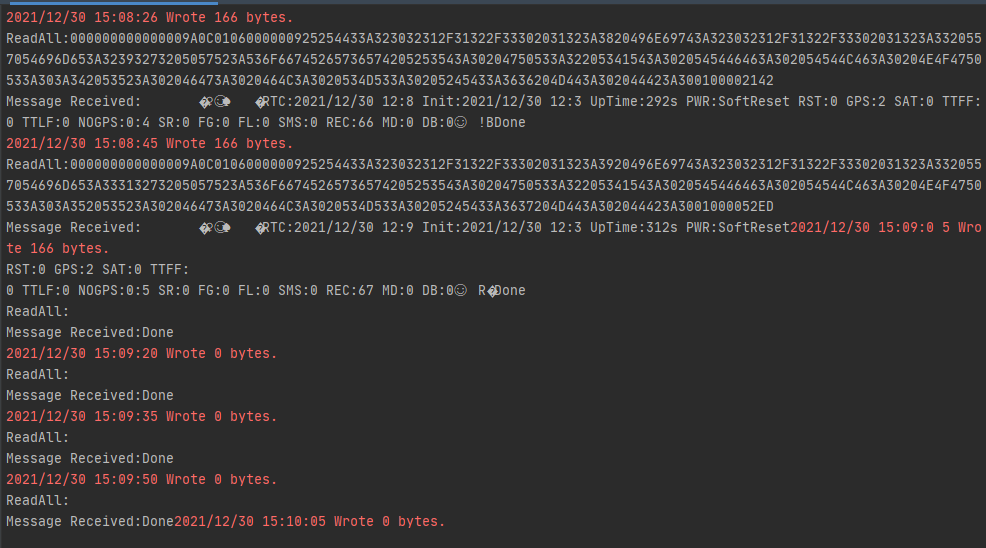The width and height of the screenshot is (986, 548).
Task: Click the empty ReadAll: line below 15:09:35
Action: [38, 437]
